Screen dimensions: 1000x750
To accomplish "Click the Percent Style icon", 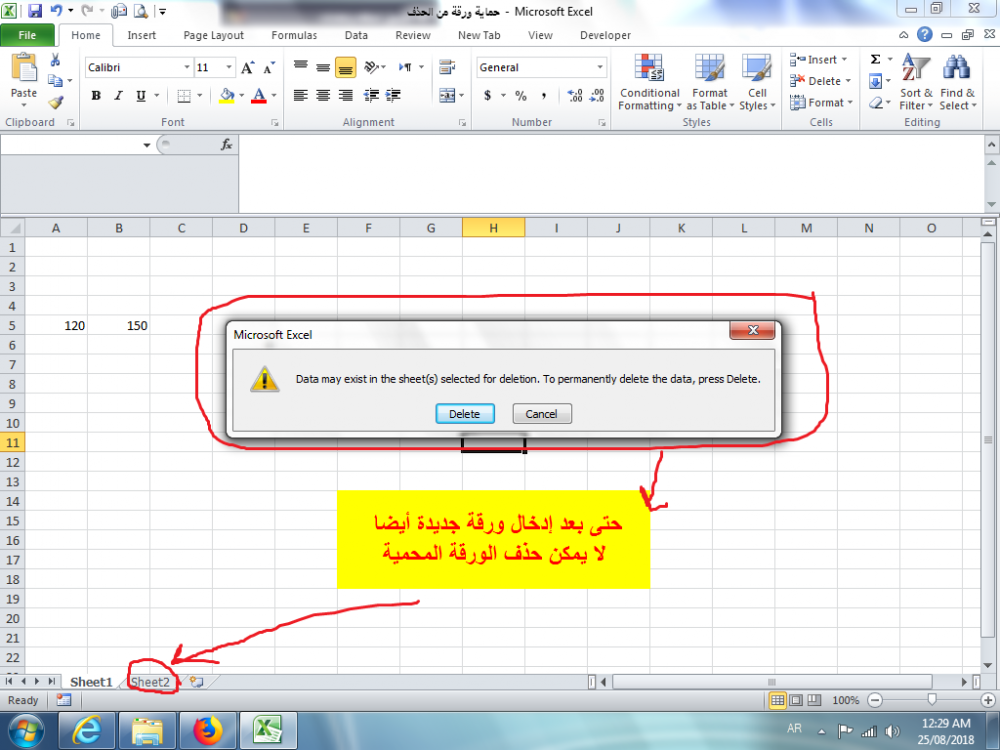I will tap(520, 96).
